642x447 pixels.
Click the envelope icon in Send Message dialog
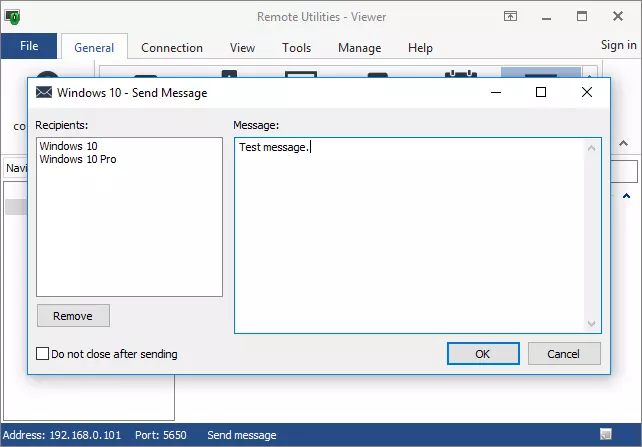pos(44,93)
